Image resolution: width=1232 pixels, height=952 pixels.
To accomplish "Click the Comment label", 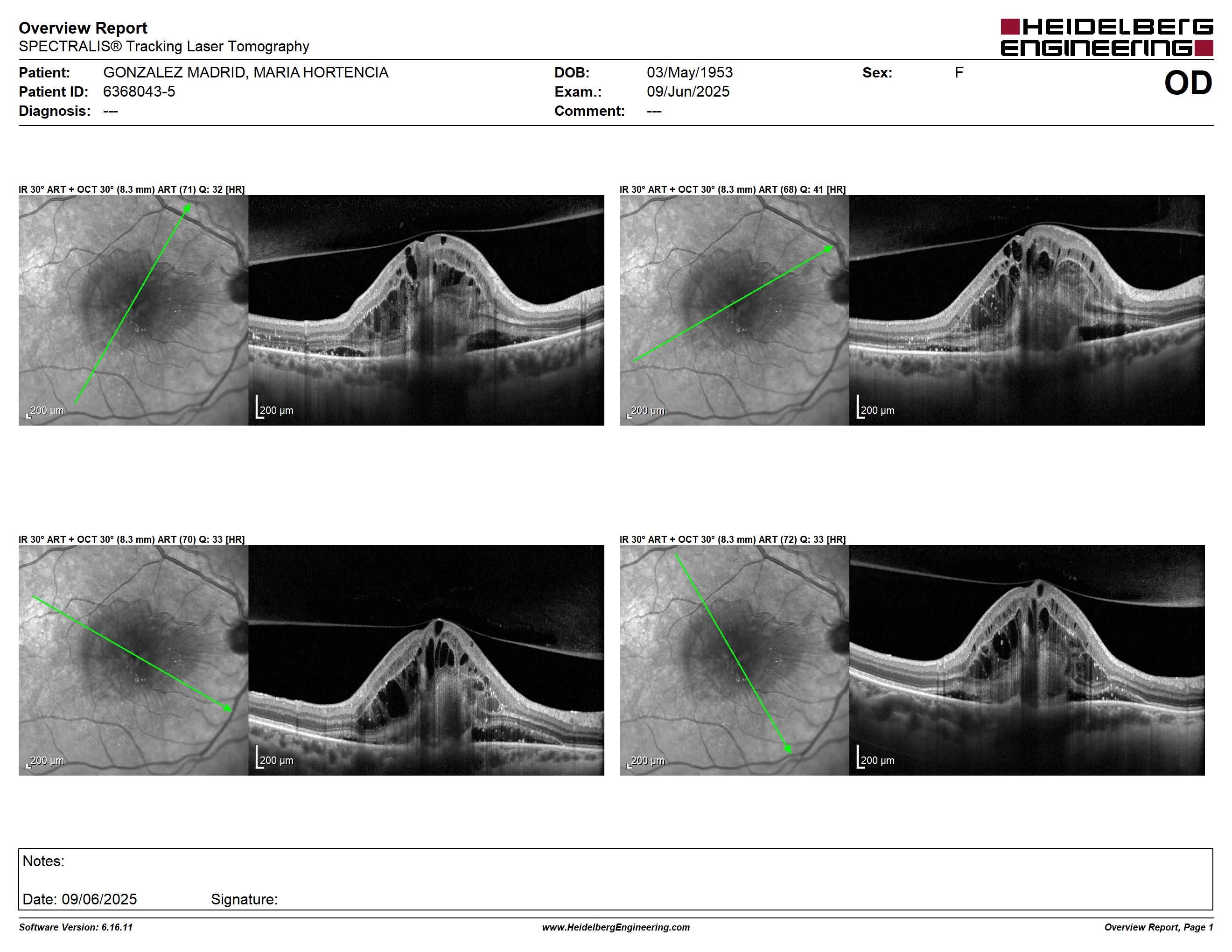I will pos(589,111).
